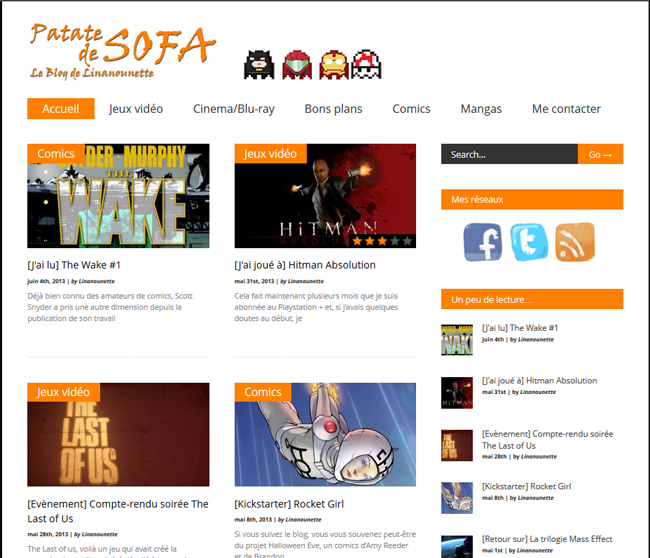Viewport: 650px width, 558px height.
Task: Open the Bons plans menu item
Action: click(333, 109)
